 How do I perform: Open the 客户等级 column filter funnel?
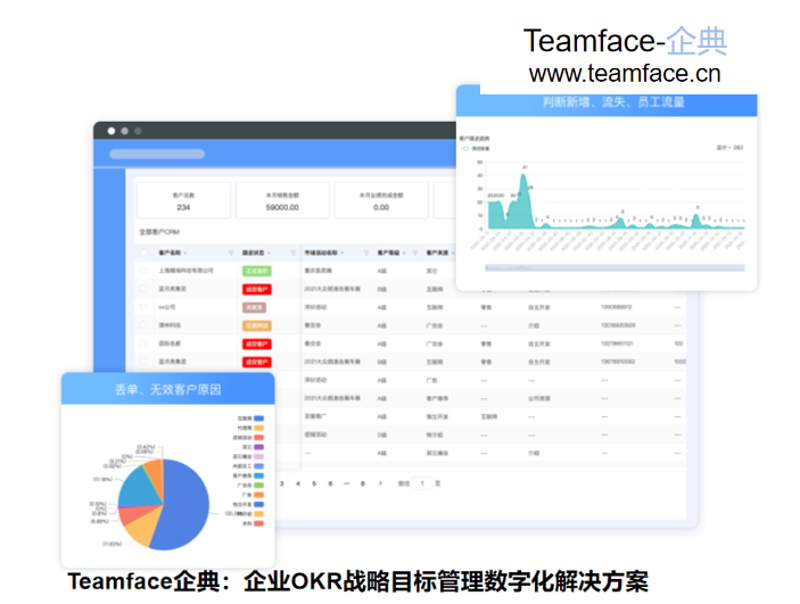coord(415,253)
